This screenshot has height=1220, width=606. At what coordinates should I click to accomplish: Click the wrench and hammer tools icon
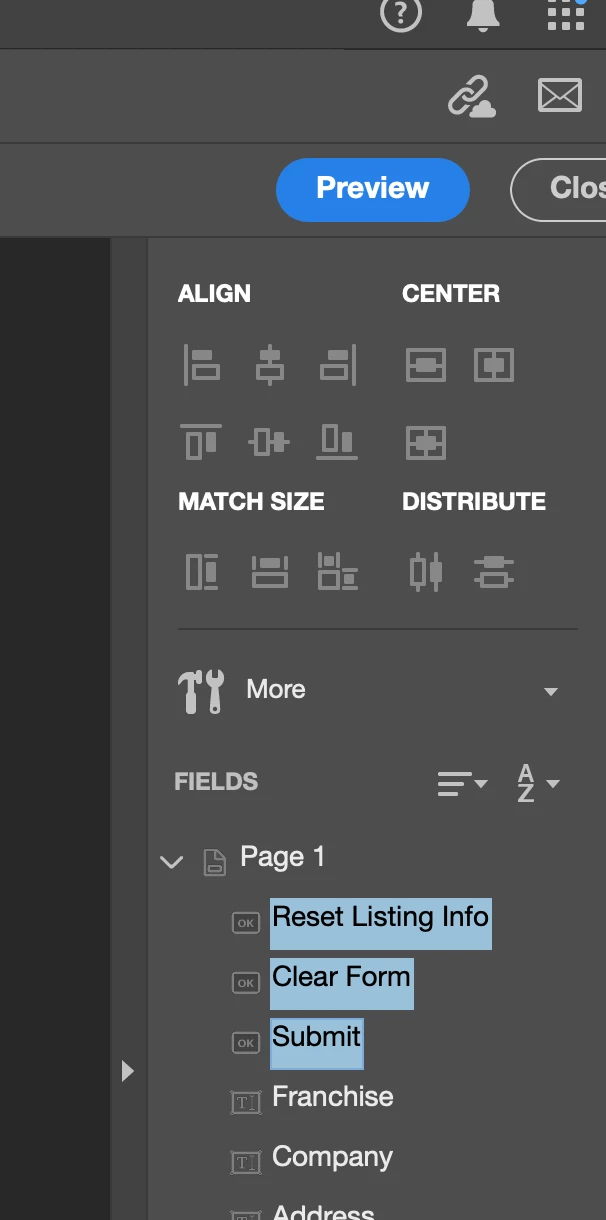(201, 691)
